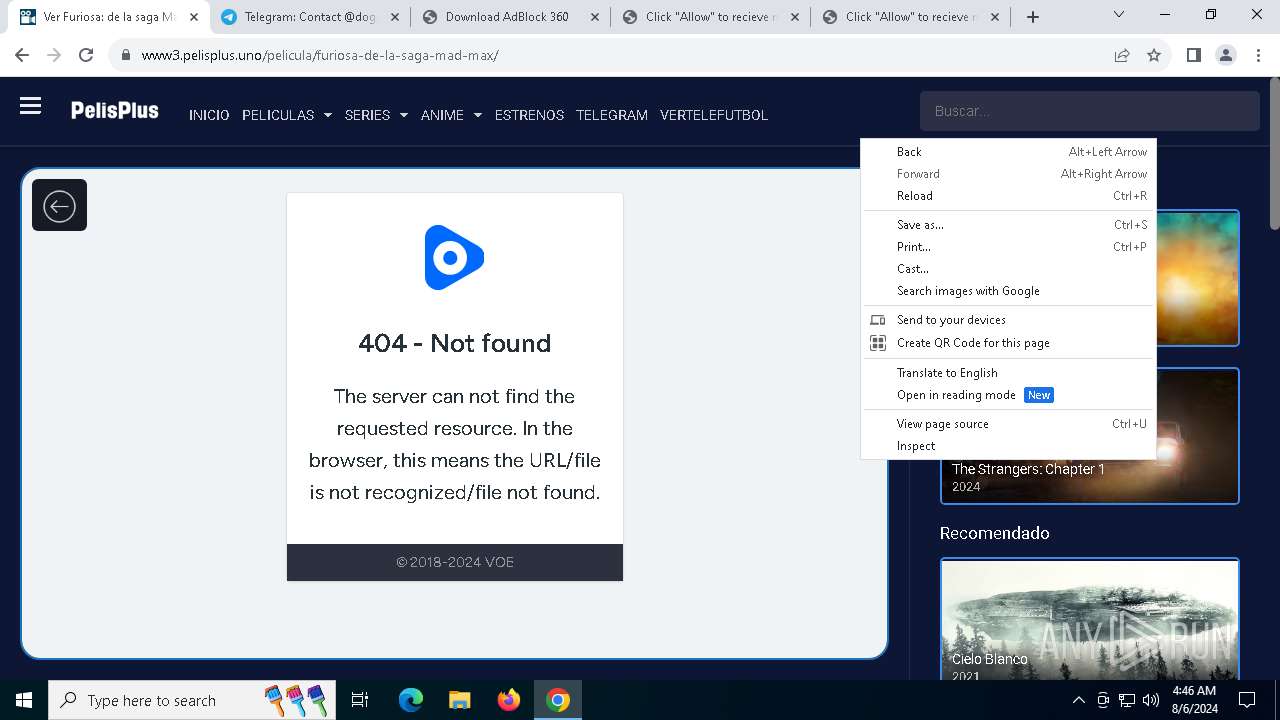Viewport: 1280px width, 720px height.
Task: Open the ESTRENOS link
Action: point(529,115)
